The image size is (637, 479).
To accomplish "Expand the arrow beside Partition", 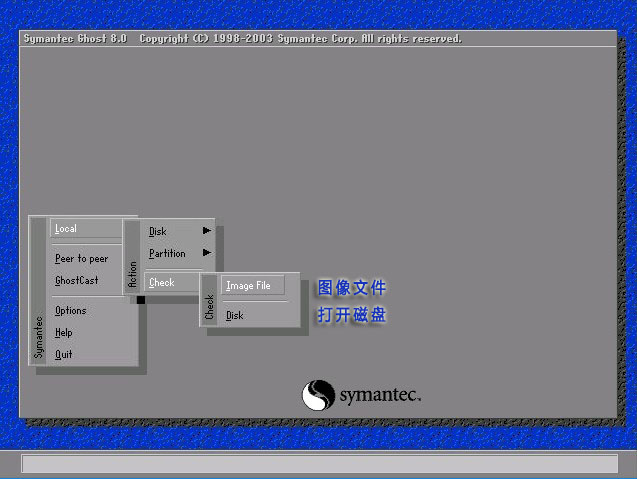I will pos(207,253).
